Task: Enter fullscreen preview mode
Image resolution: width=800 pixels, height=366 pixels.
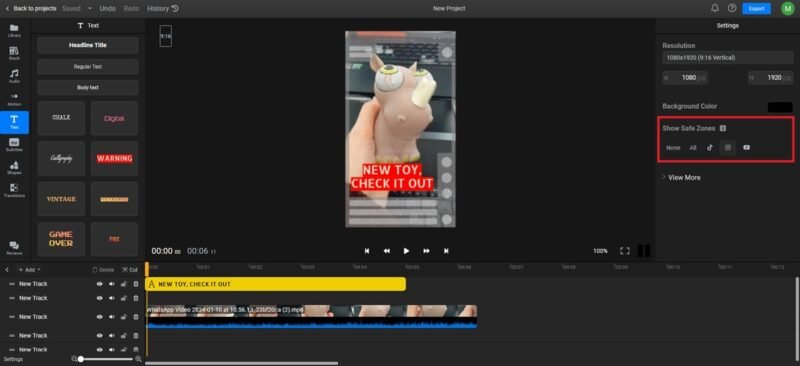Action: point(624,251)
